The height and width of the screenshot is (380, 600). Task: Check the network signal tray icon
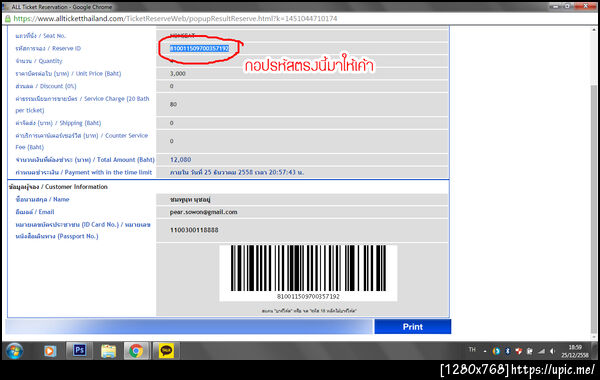pos(541,351)
